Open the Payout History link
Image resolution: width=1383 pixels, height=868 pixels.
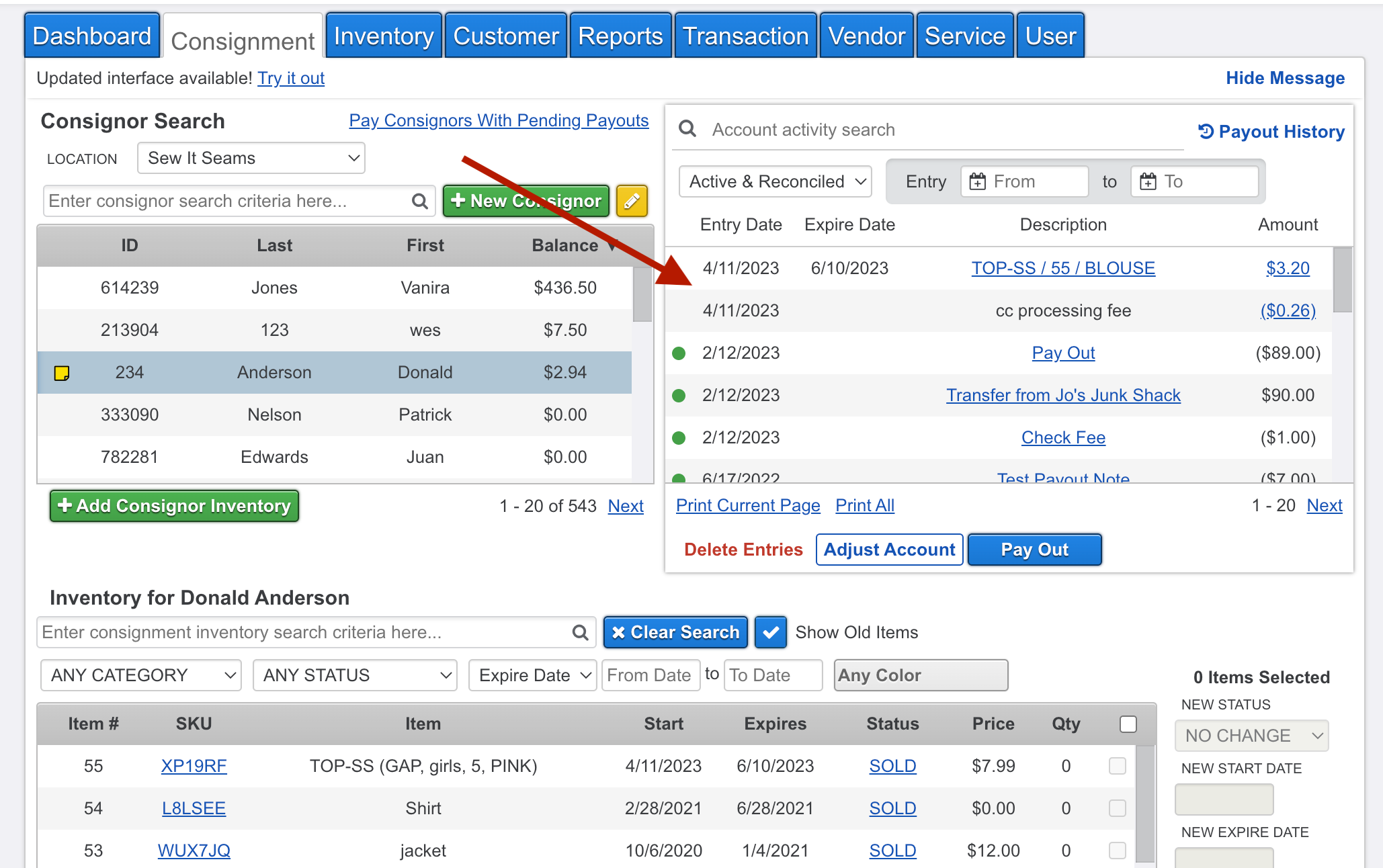tap(1272, 132)
